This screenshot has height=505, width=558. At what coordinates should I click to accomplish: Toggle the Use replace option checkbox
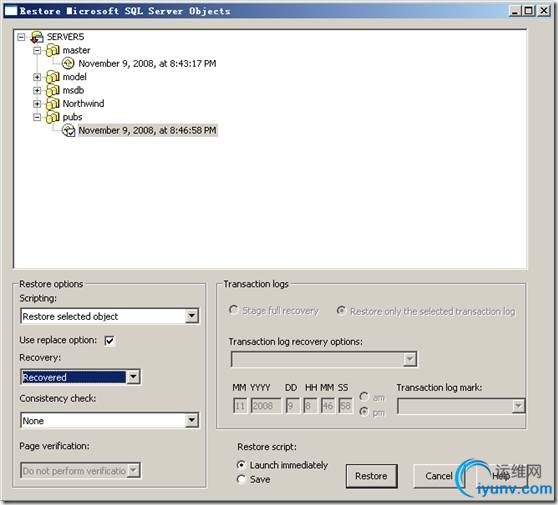click(x=110, y=341)
